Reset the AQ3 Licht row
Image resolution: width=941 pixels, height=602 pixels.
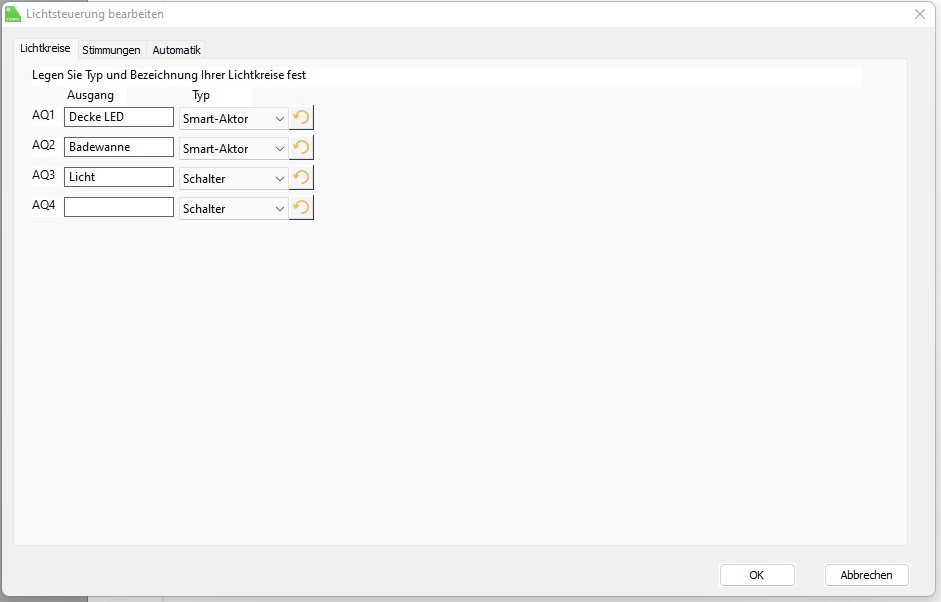[301, 178]
